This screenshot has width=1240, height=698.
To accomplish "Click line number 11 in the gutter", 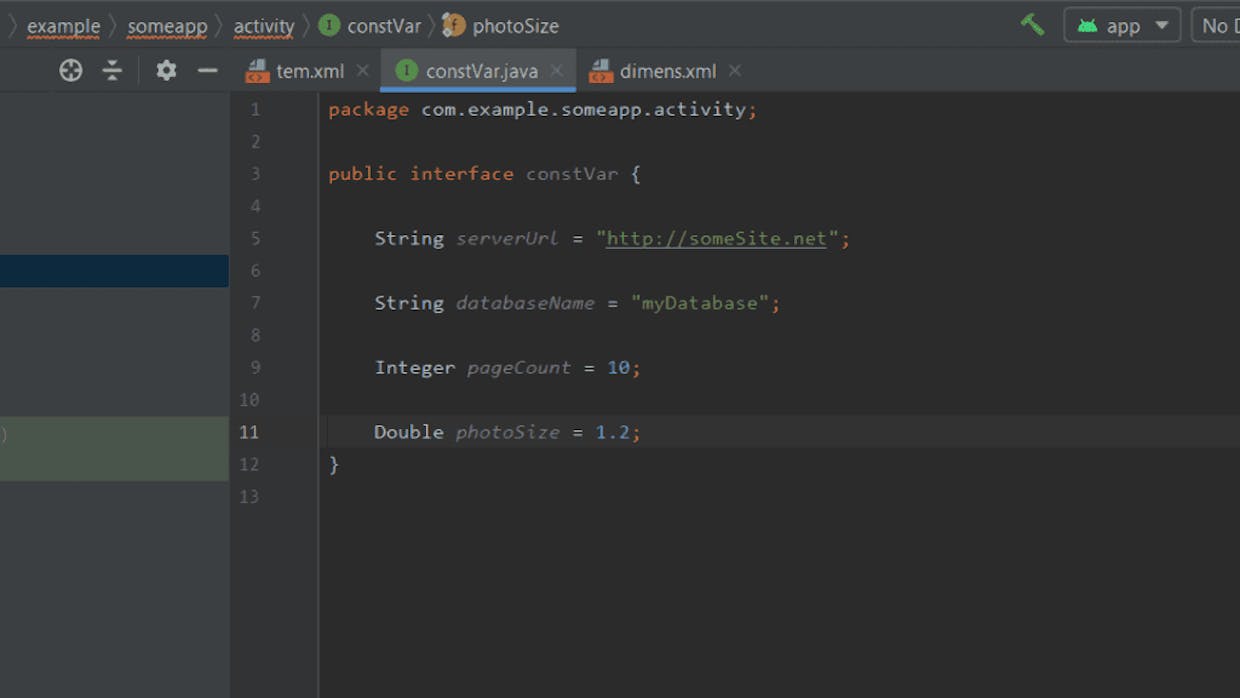I will point(249,432).
